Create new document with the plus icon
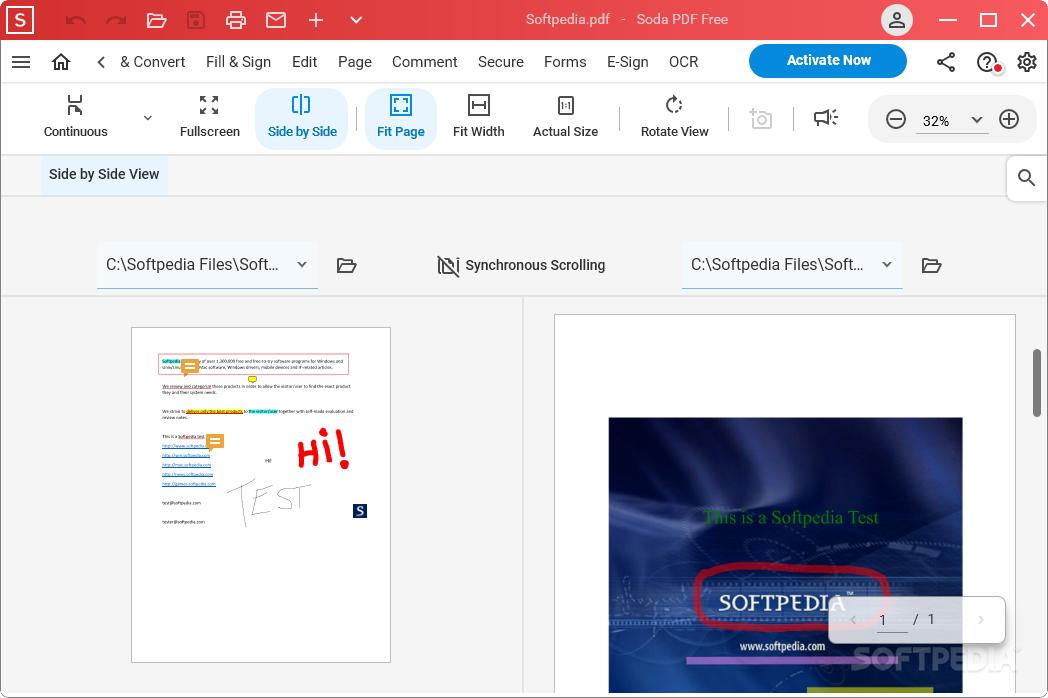This screenshot has height=698, width=1048. click(x=316, y=20)
